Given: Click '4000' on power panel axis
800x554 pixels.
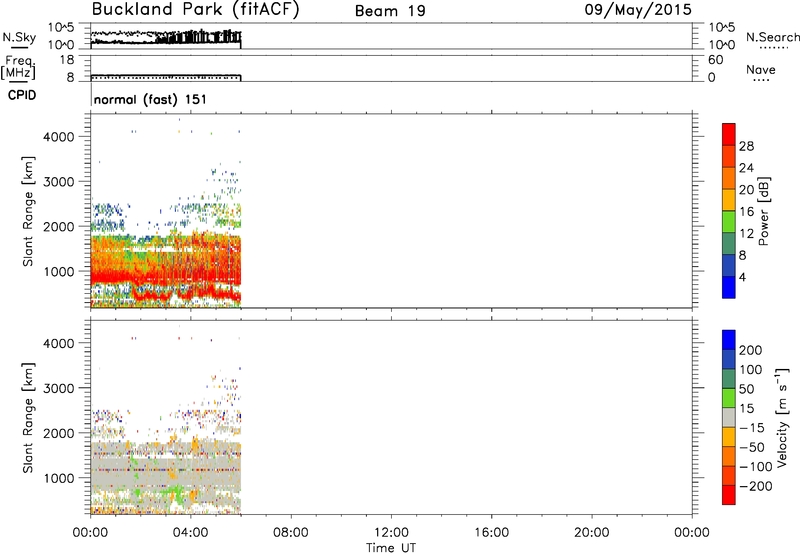Looking at the screenshot, I should pyautogui.click(x=59, y=137).
